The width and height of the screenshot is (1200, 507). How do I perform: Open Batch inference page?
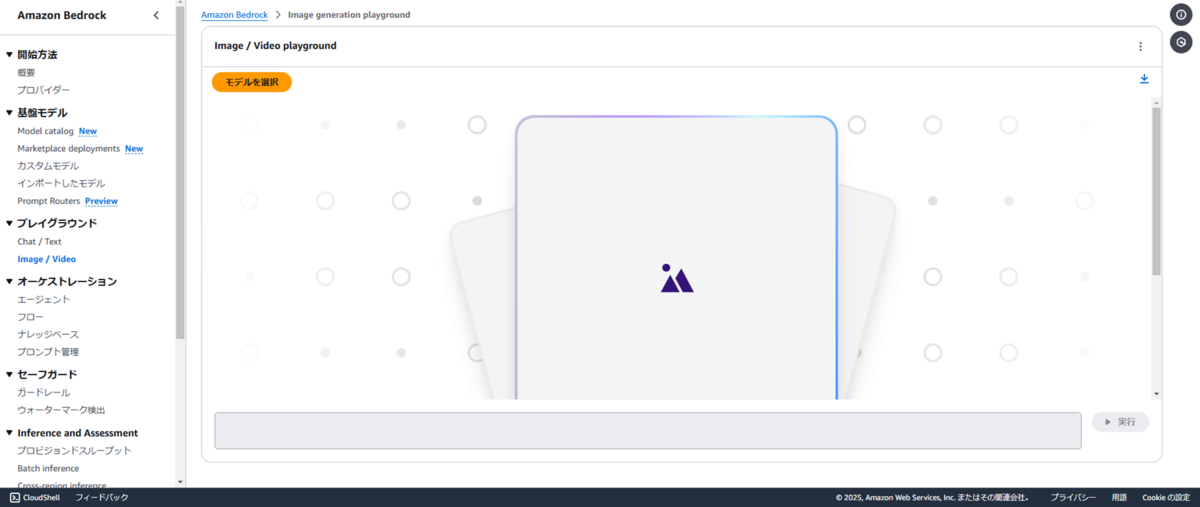point(48,468)
